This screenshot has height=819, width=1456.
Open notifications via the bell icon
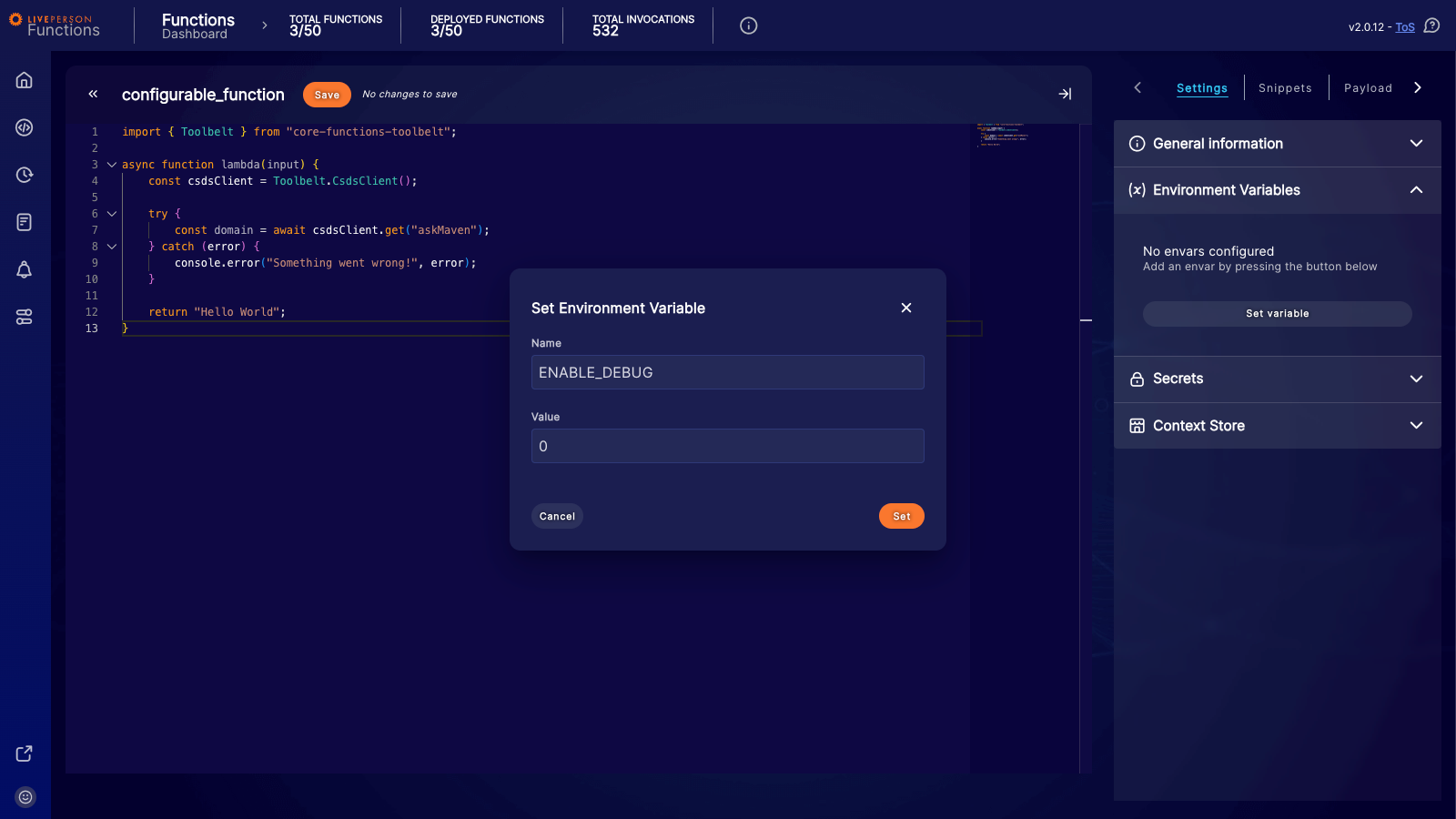point(24,269)
